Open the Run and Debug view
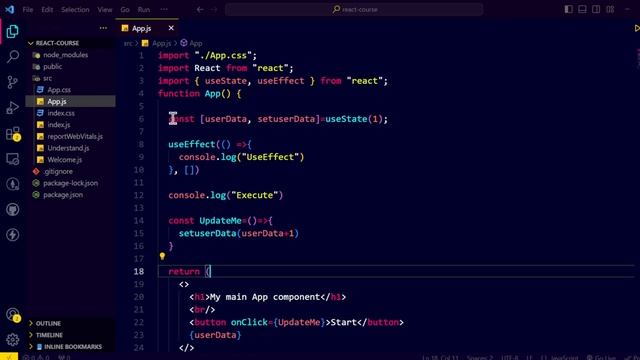 point(12,108)
